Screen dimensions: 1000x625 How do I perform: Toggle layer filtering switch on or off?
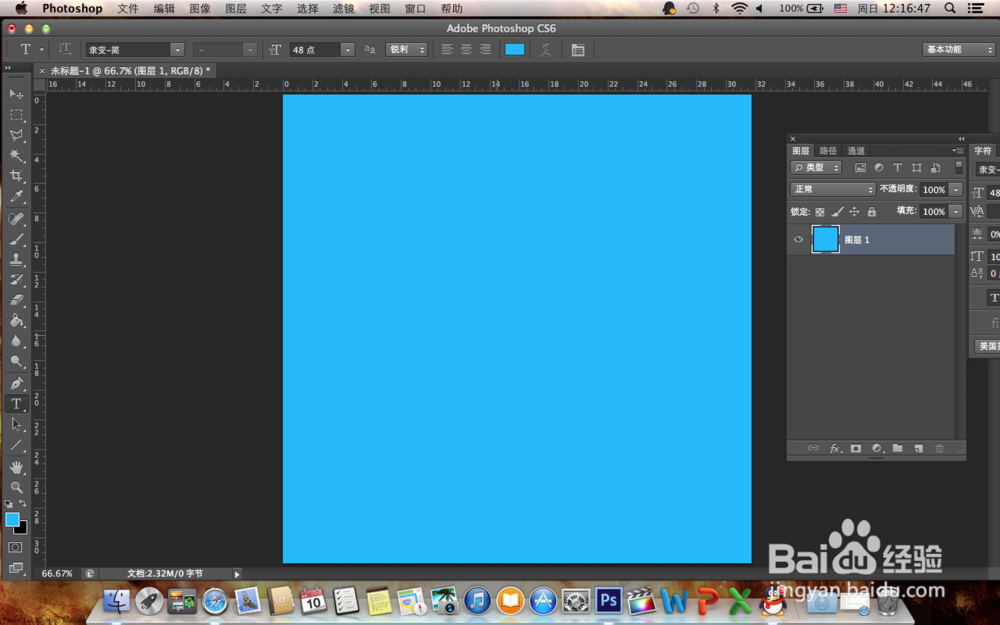click(958, 167)
